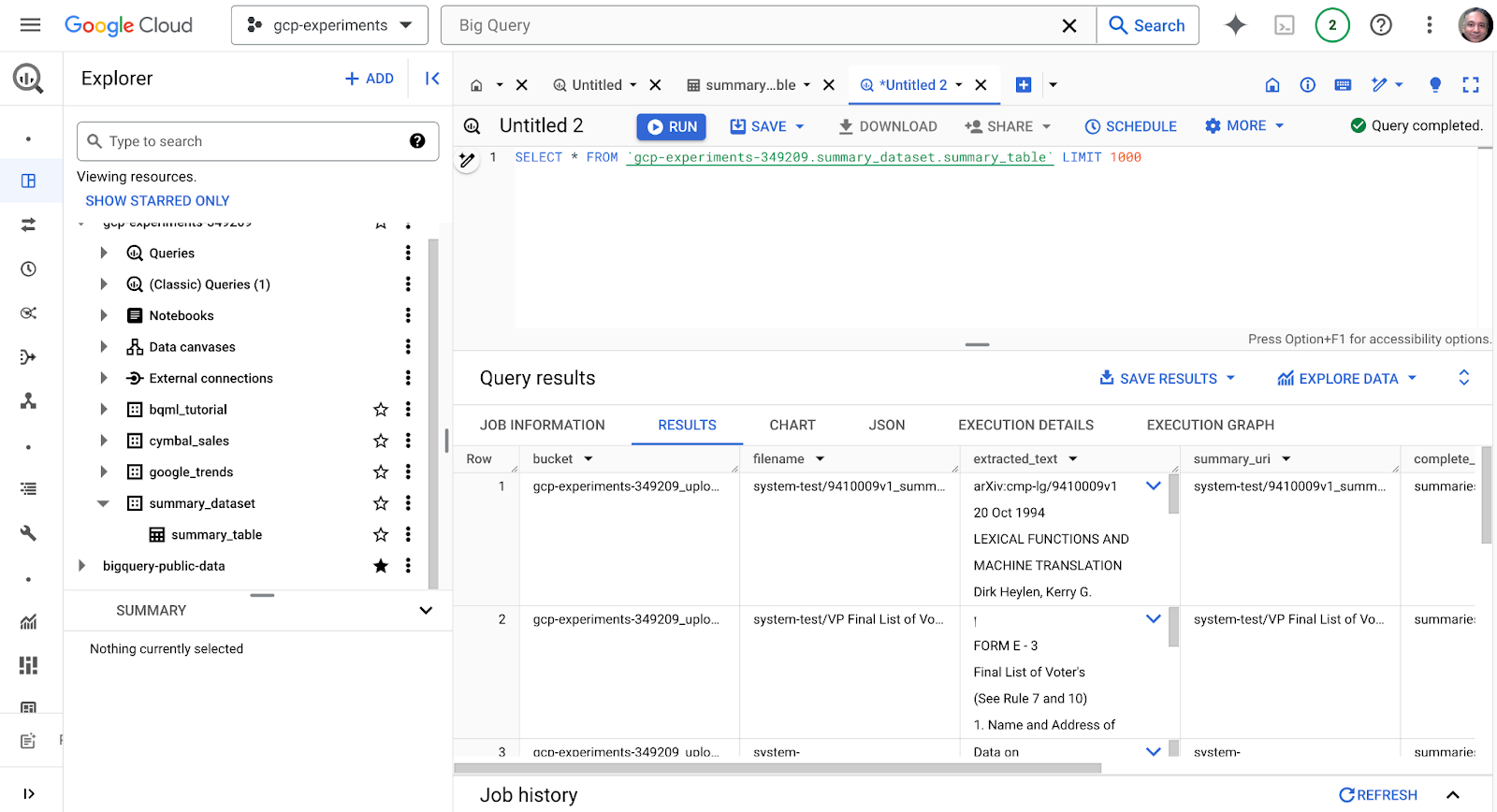The image size is (1497, 812).
Task: Open the gcp-experiments project selector dropdown
Action: click(329, 25)
